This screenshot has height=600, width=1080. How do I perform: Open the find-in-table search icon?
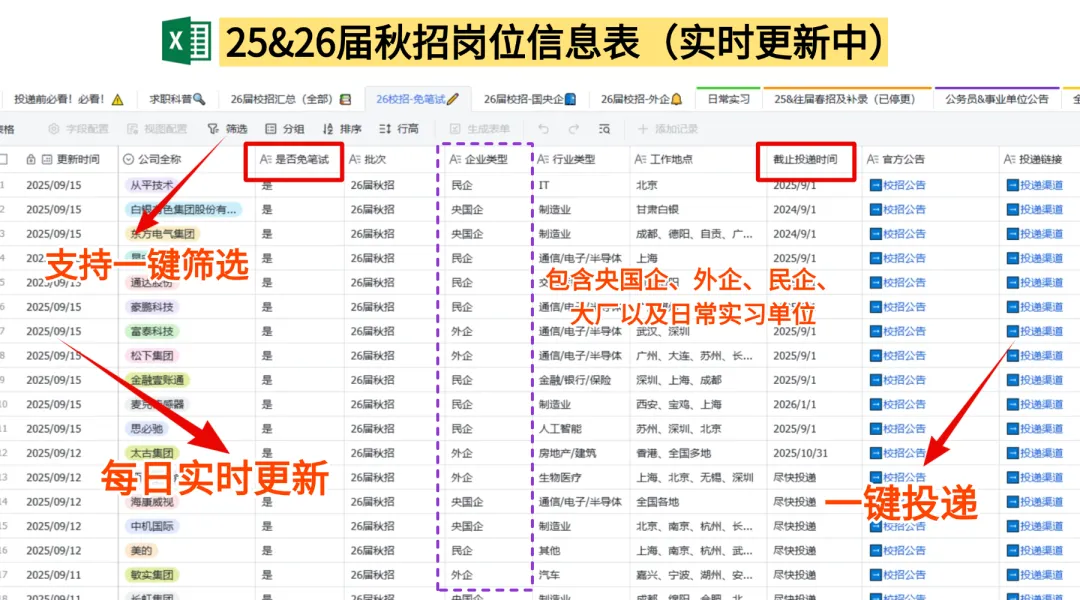[604, 129]
